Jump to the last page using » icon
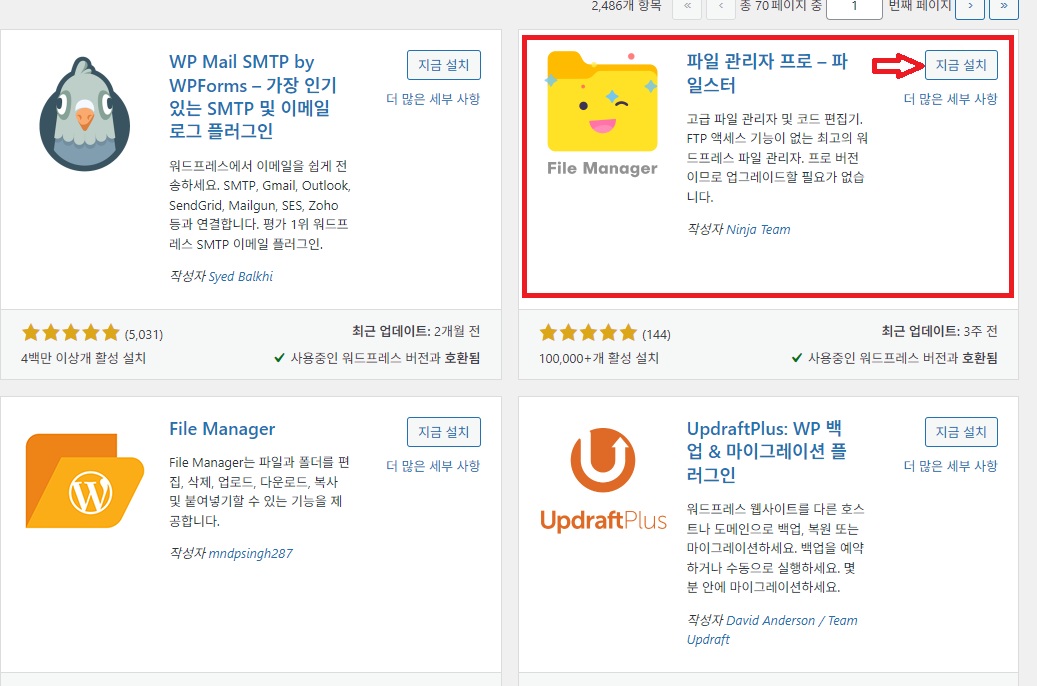Screen dimensions: 1037x686 (1004, 9)
